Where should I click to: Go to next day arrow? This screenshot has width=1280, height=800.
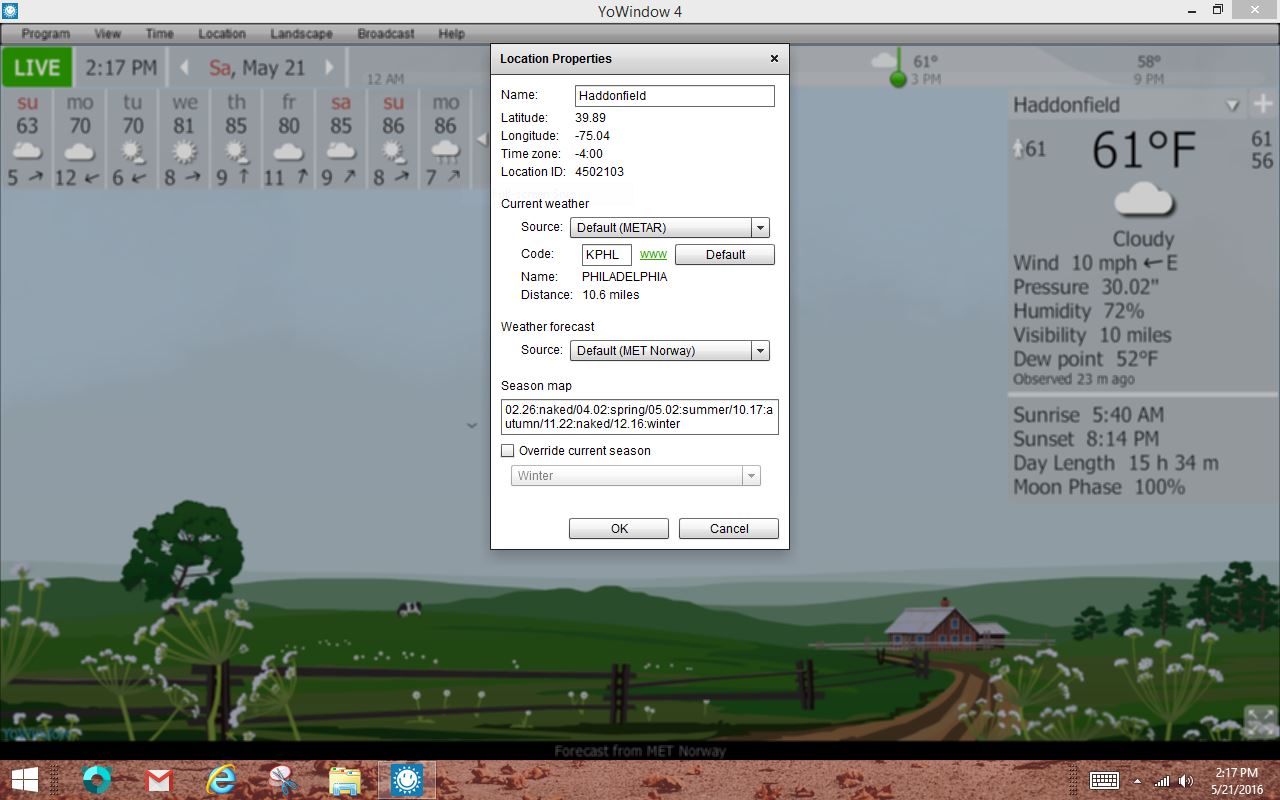pos(329,68)
